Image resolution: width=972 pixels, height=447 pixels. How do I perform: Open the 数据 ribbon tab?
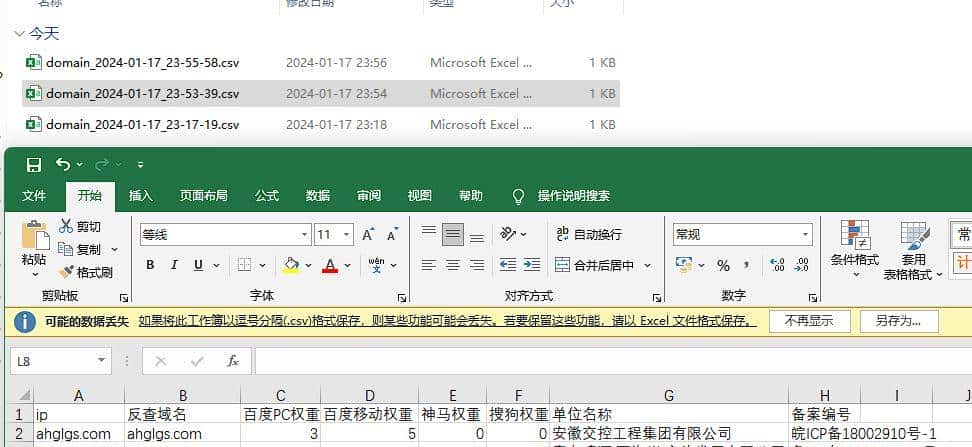click(x=318, y=196)
